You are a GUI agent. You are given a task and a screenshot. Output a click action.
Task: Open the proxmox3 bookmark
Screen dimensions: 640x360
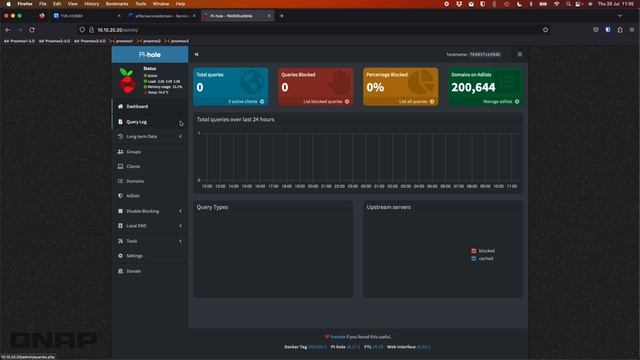click(177, 41)
